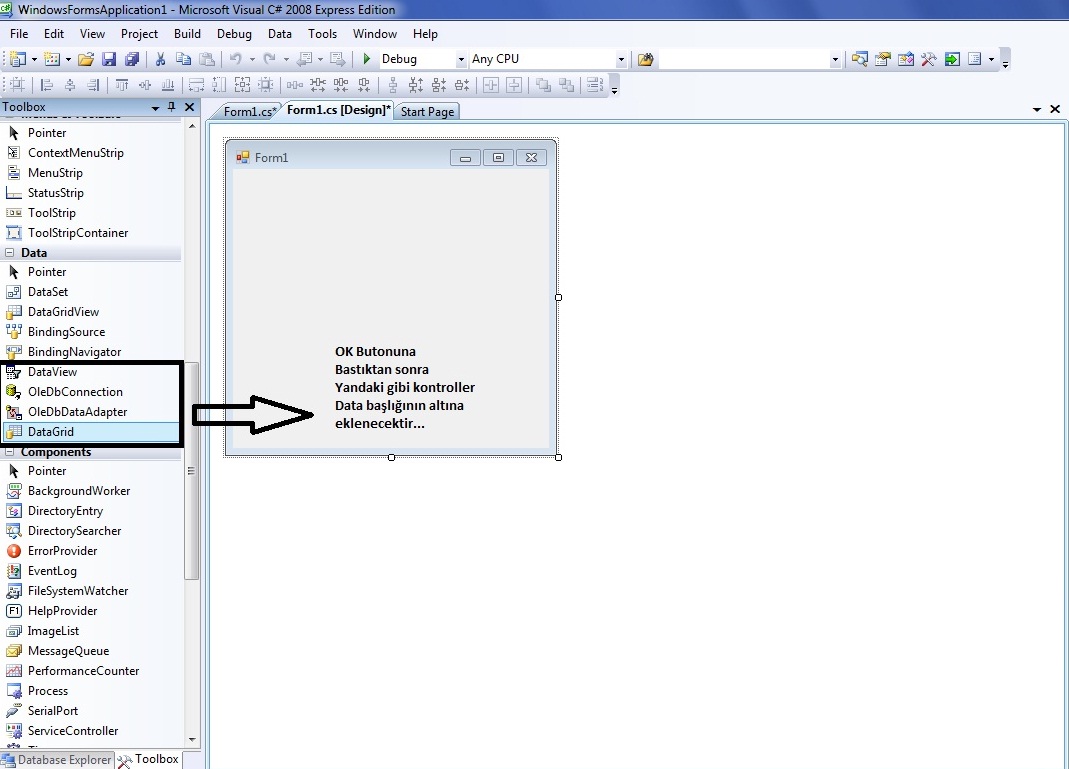
Task: Click the Toolbox hammer-and-wrench toolbar icon
Action: coord(929,60)
